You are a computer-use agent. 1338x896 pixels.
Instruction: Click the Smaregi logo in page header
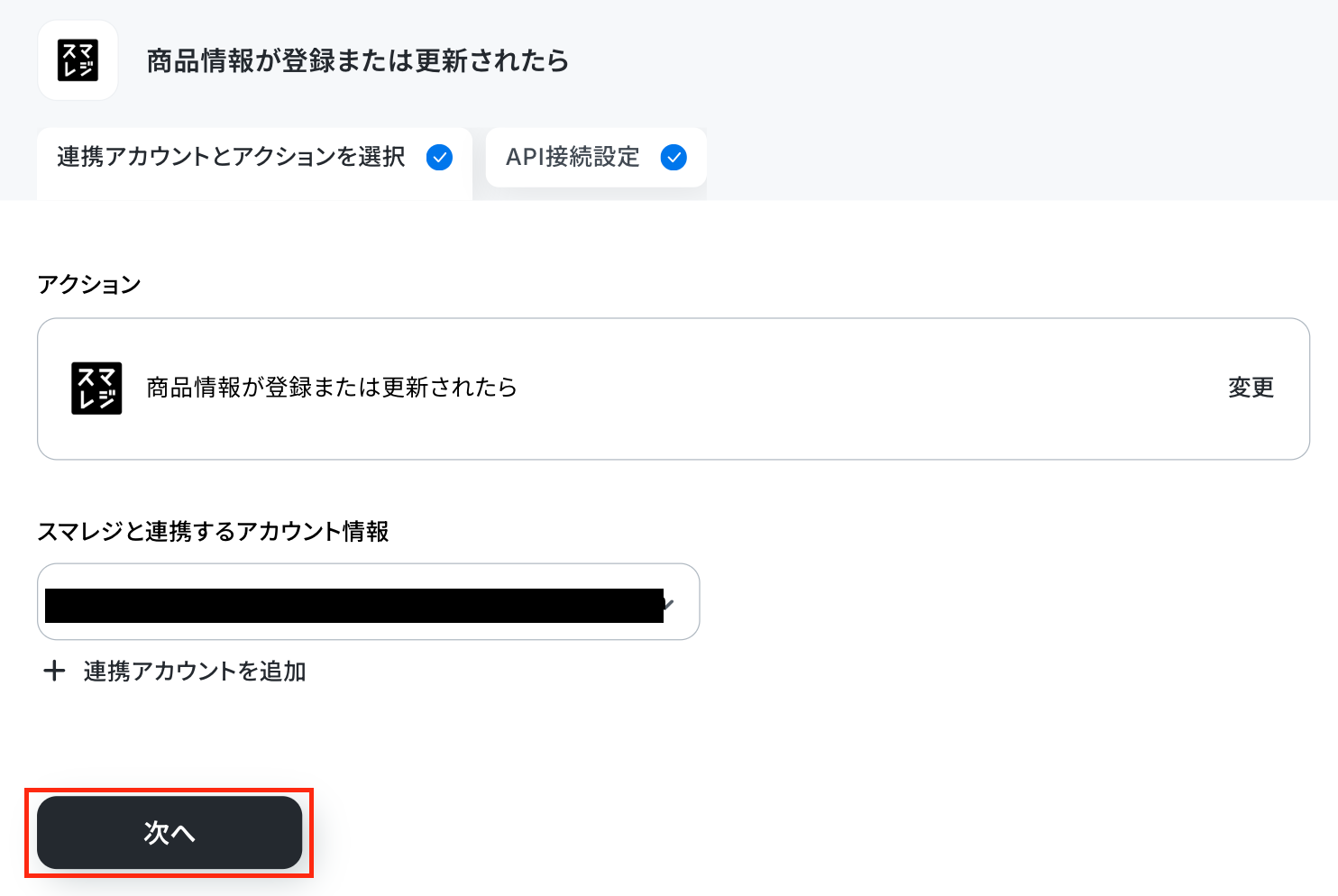tap(78, 60)
